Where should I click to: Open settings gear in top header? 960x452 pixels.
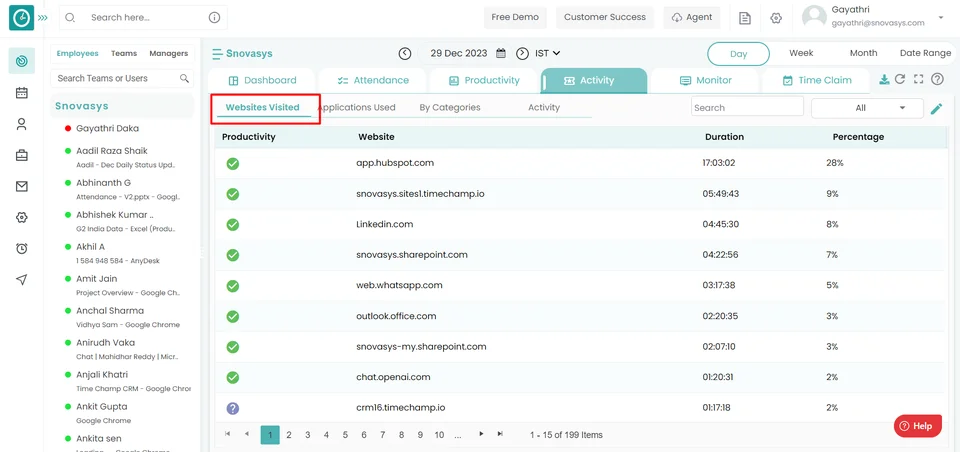(x=776, y=18)
